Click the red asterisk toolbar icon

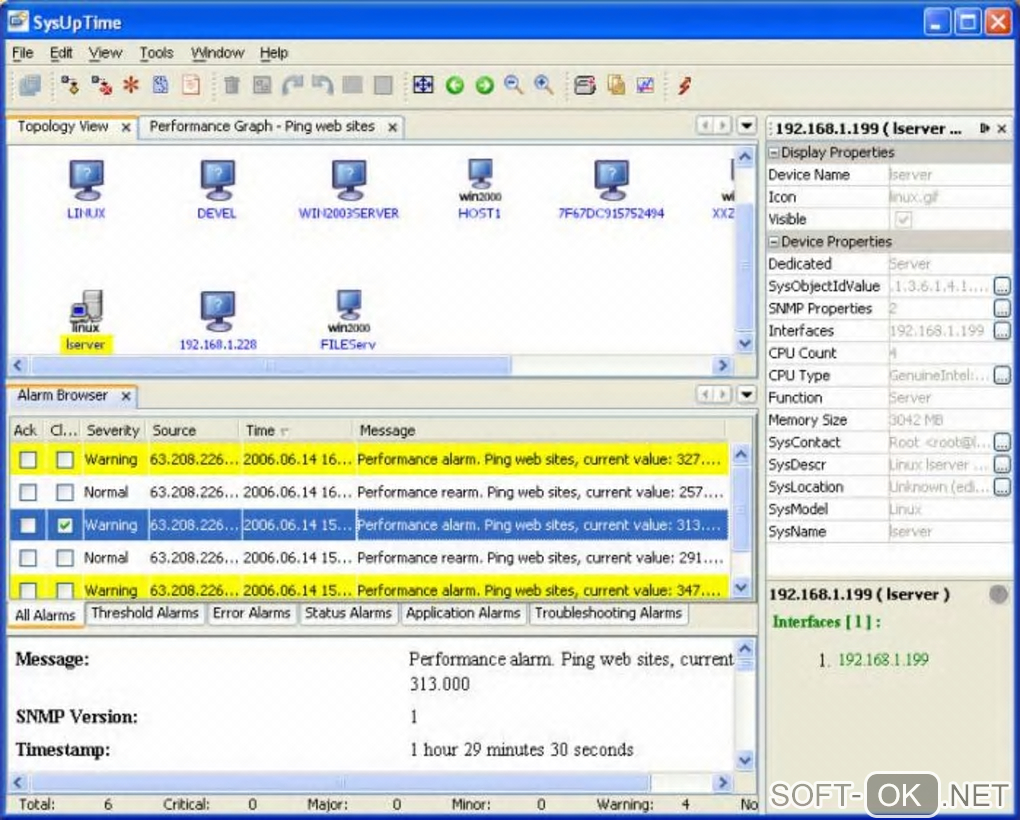tap(131, 86)
